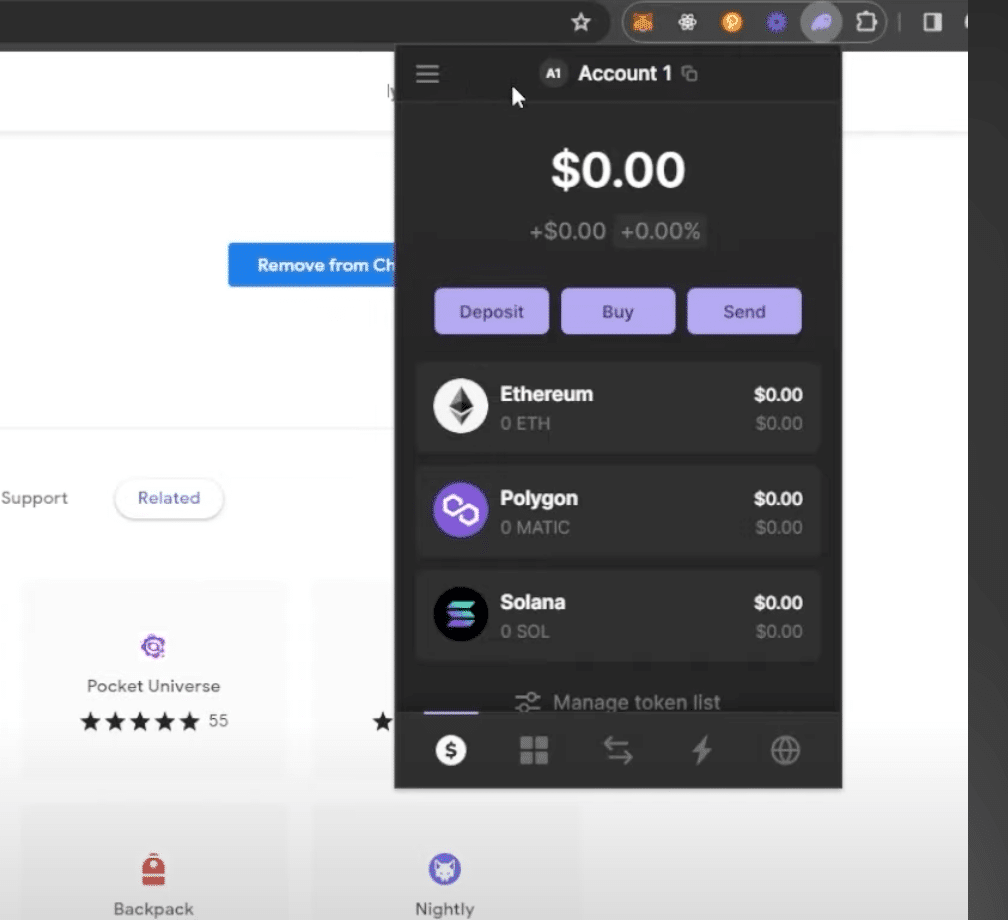
Task: Open the Polygon token via its logo
Action: [460, 510]
